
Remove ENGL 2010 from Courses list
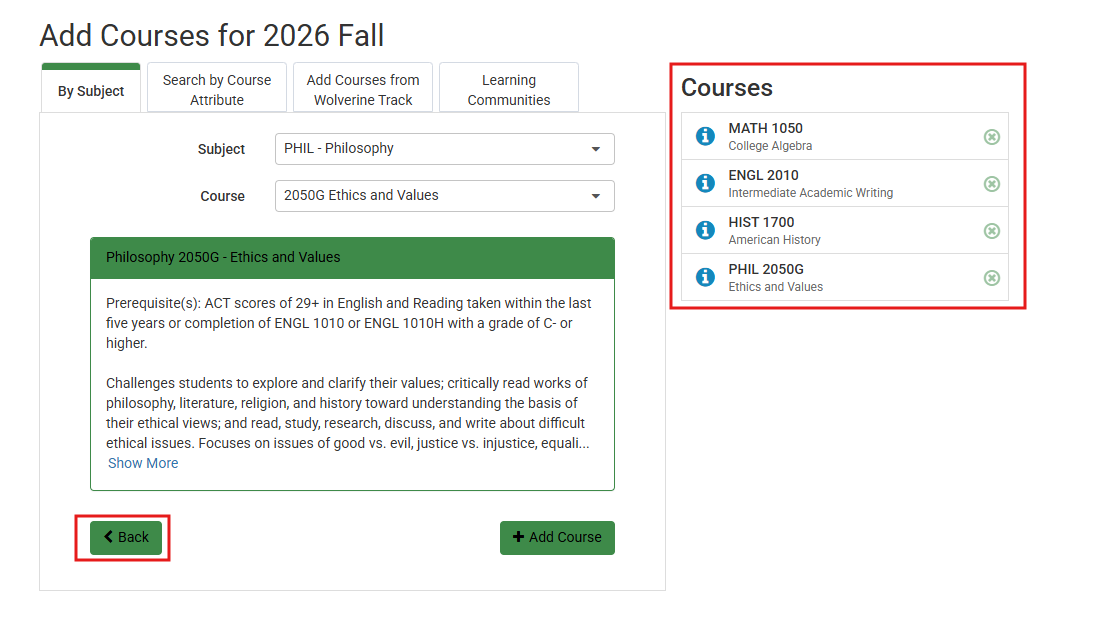[991, 184]
